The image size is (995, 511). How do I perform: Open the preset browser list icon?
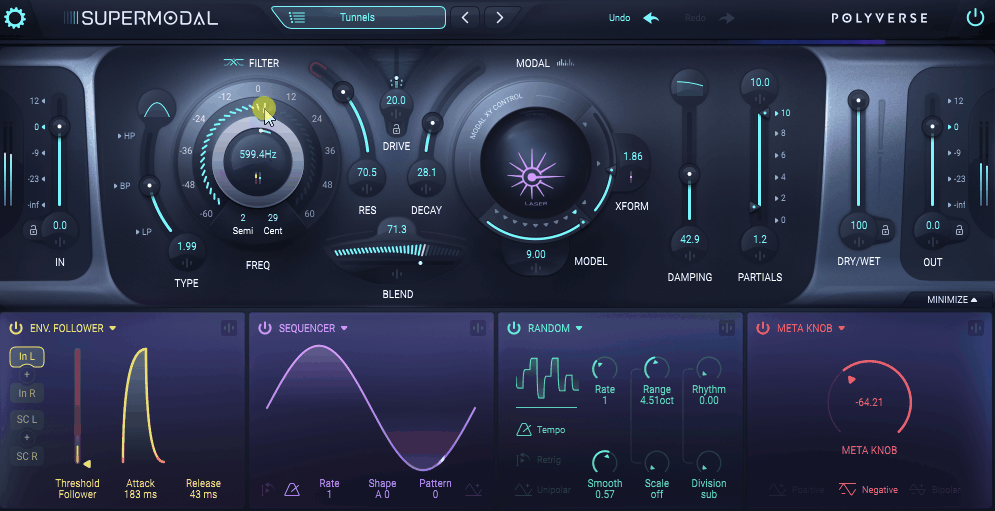297,18
